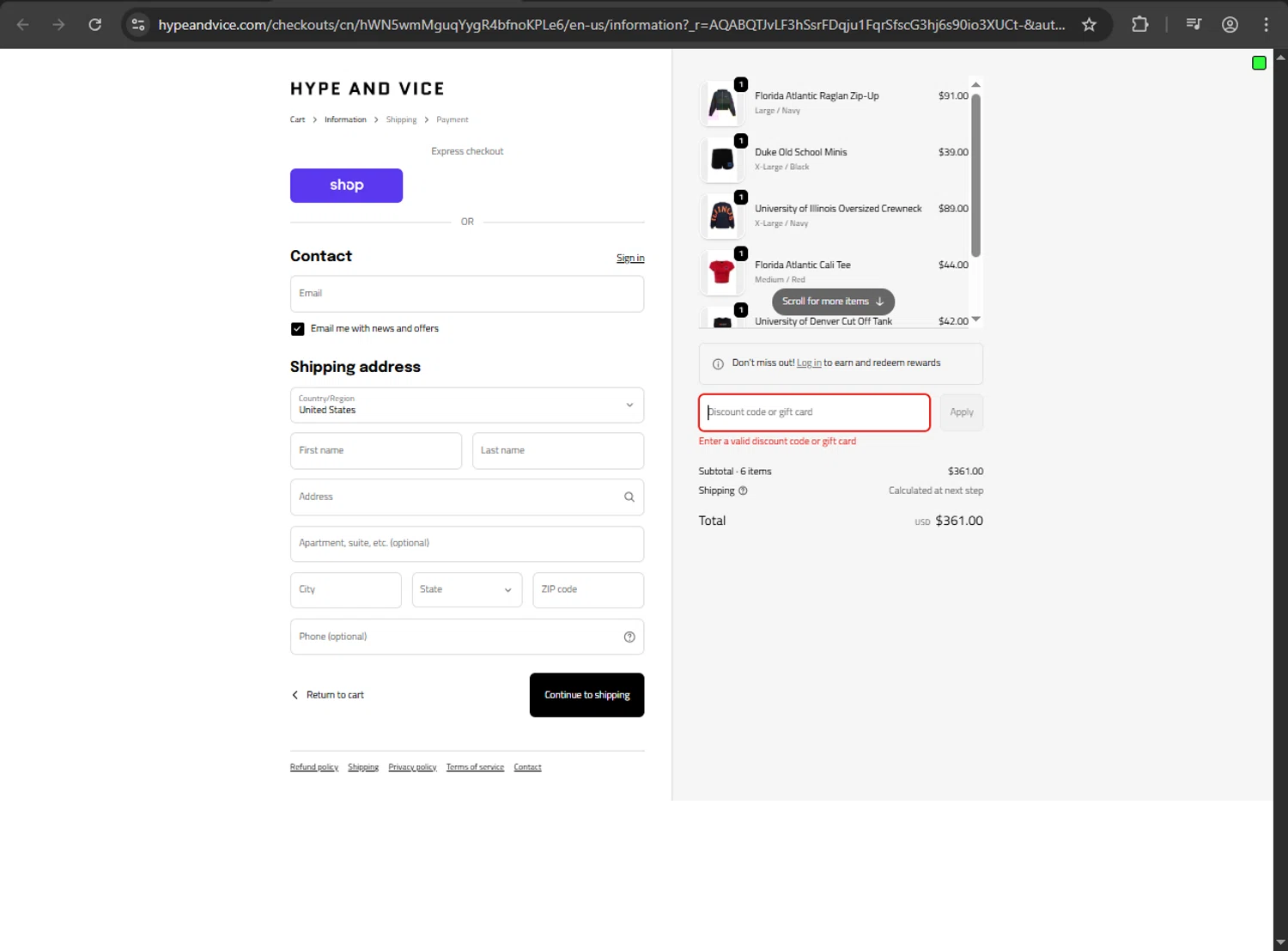Click the Apartment, suite field
The image size is (1288, 951).
click(x=467, y=544)
